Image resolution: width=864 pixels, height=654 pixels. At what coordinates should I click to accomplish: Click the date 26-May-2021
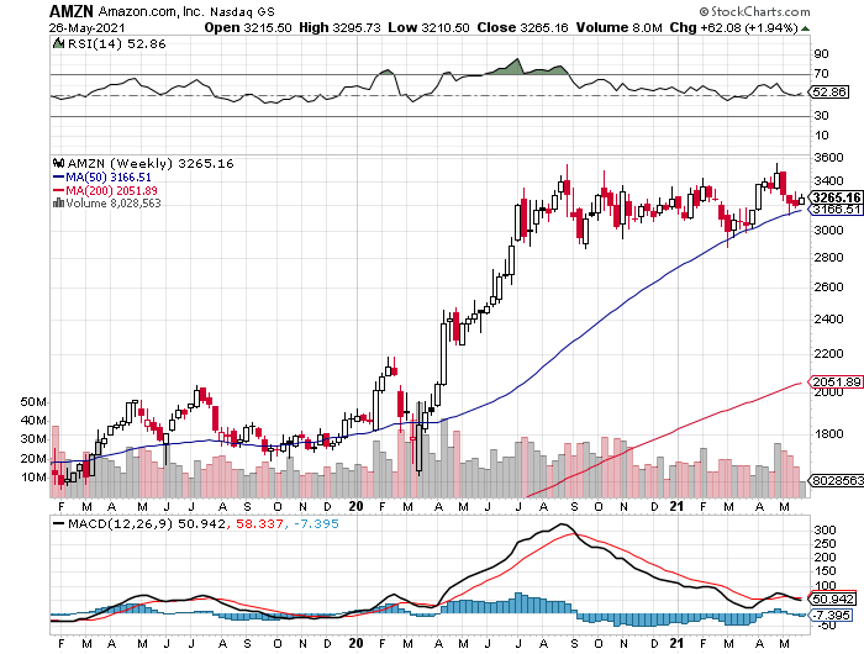click(87, 28)
